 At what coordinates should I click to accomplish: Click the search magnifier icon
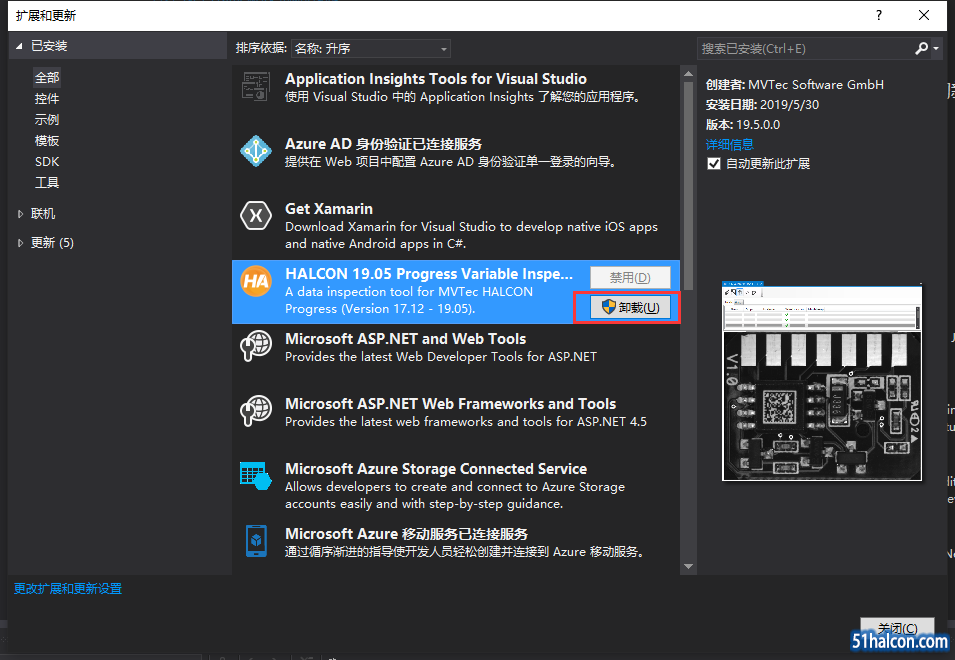coord(922,48)
